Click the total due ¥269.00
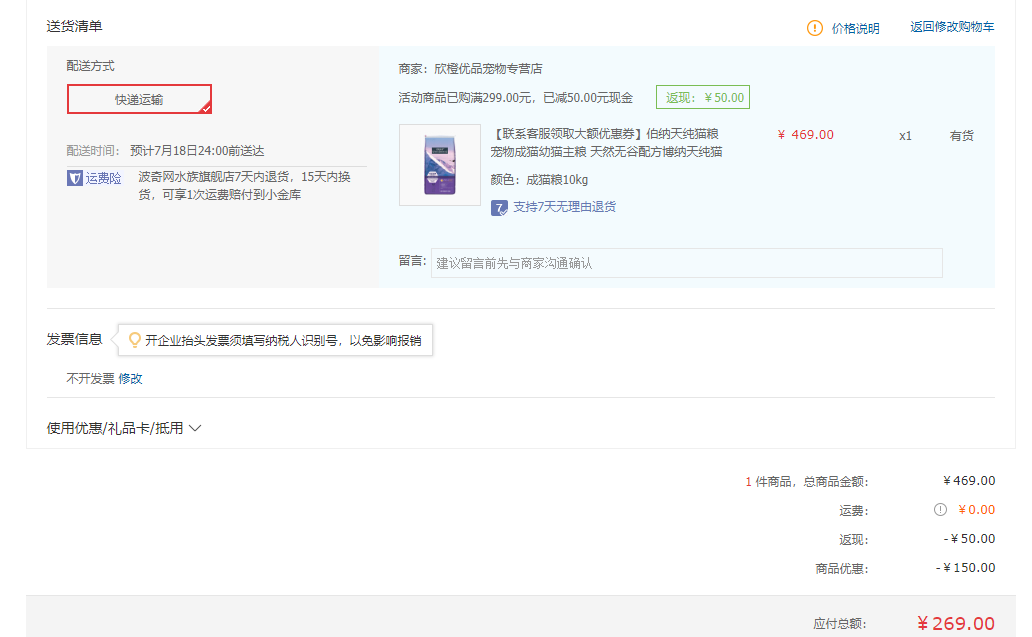1032x637 pixels. point(956,623)
